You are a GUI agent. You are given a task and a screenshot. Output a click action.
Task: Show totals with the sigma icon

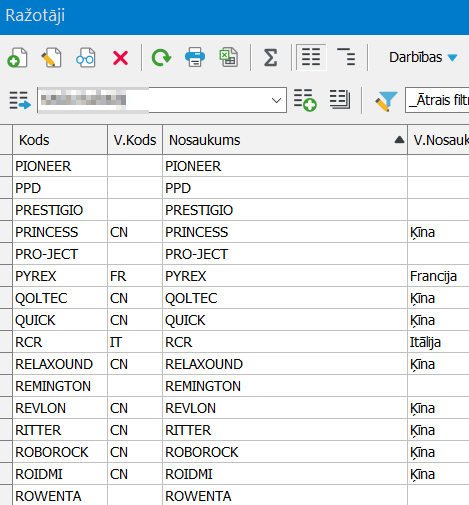[270, 58]
